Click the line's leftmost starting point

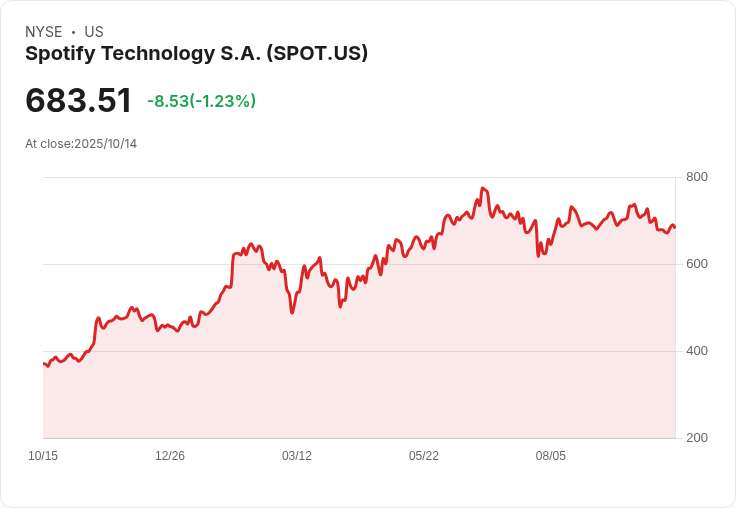point(44,363)
